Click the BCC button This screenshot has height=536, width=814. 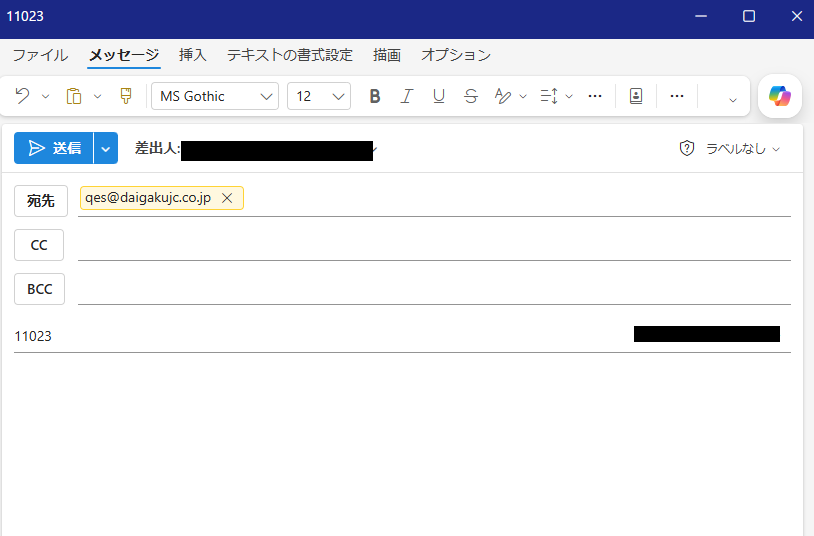(39, 289)
